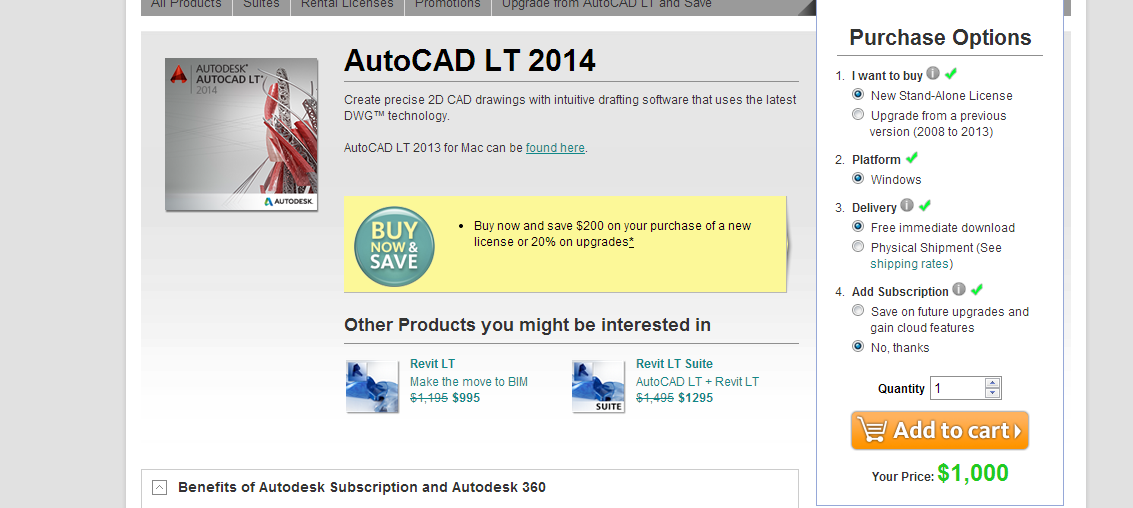The width and height of the screenshot is (1133, 508).
Task: Click the asterisk footnote link after upgrades
Action: coord(632,242)
